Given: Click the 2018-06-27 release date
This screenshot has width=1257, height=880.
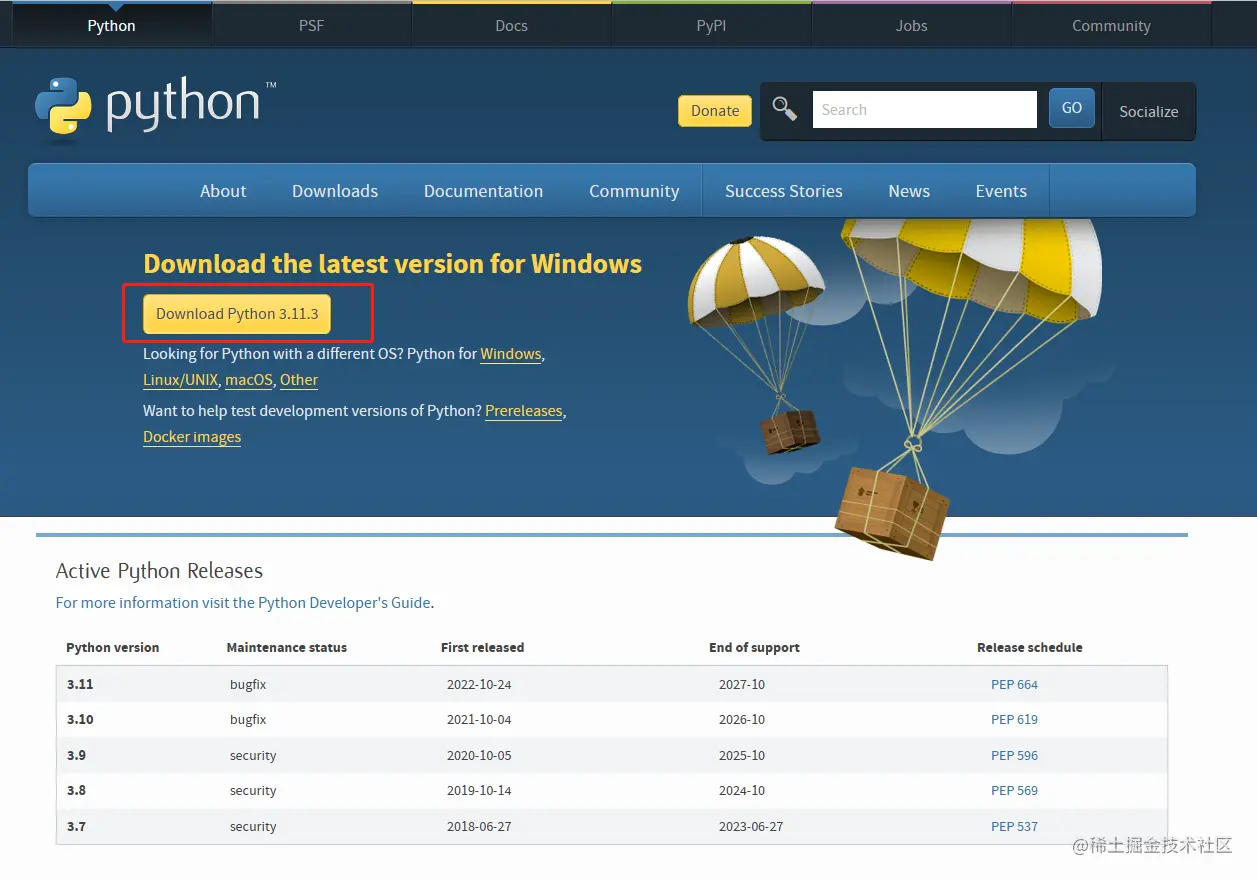Looking at the screenshot, I should click(x=479, y=827).
